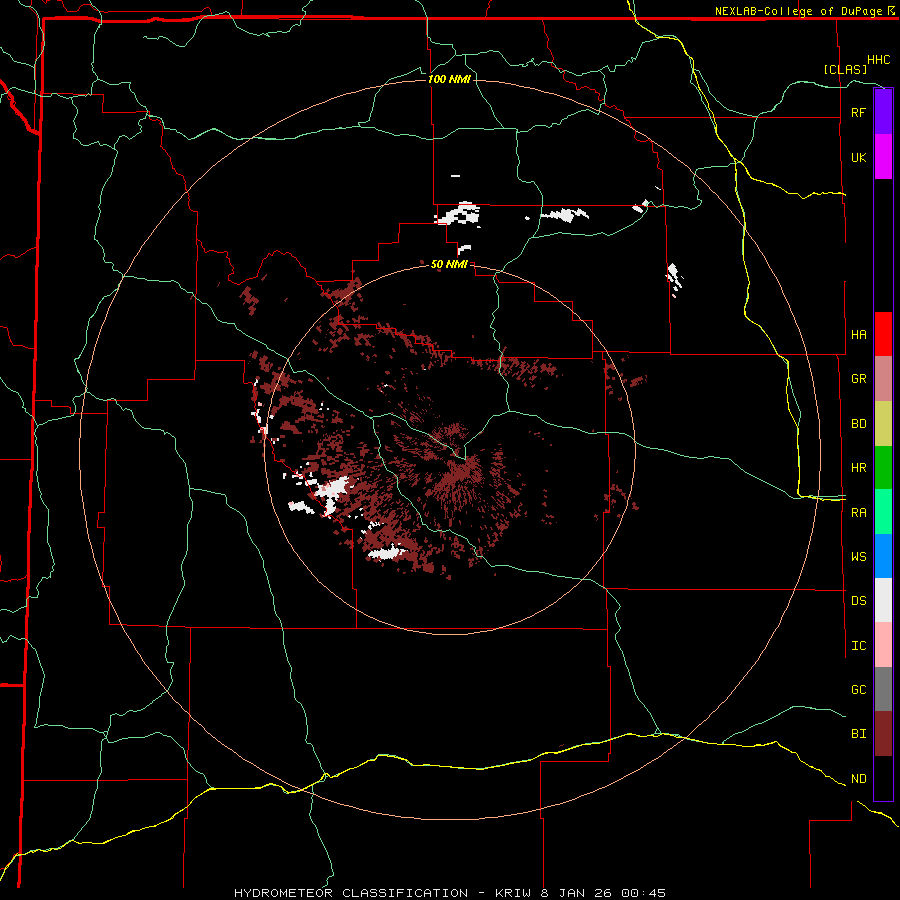Click the 'ND' legend label
Screen dimensions: 900x900
pos(858,779)
